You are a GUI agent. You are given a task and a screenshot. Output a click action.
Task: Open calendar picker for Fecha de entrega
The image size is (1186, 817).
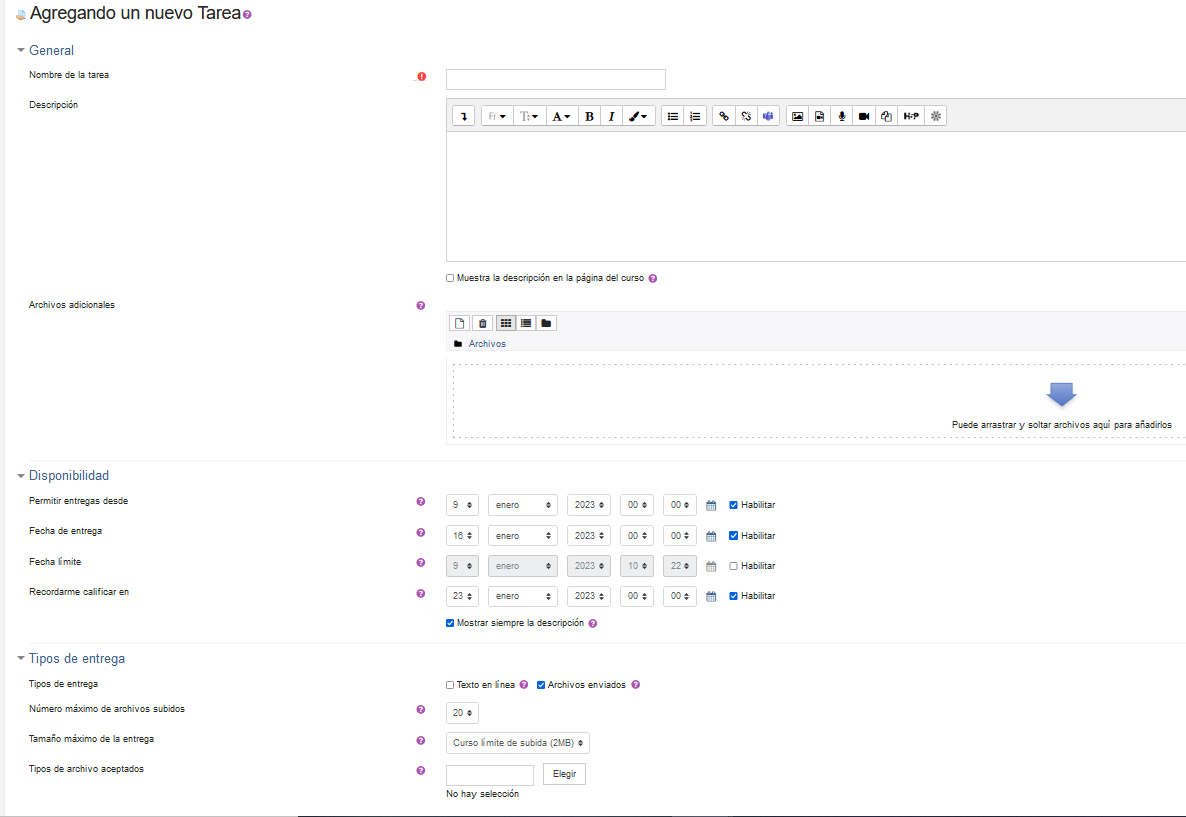click(711, 536)
